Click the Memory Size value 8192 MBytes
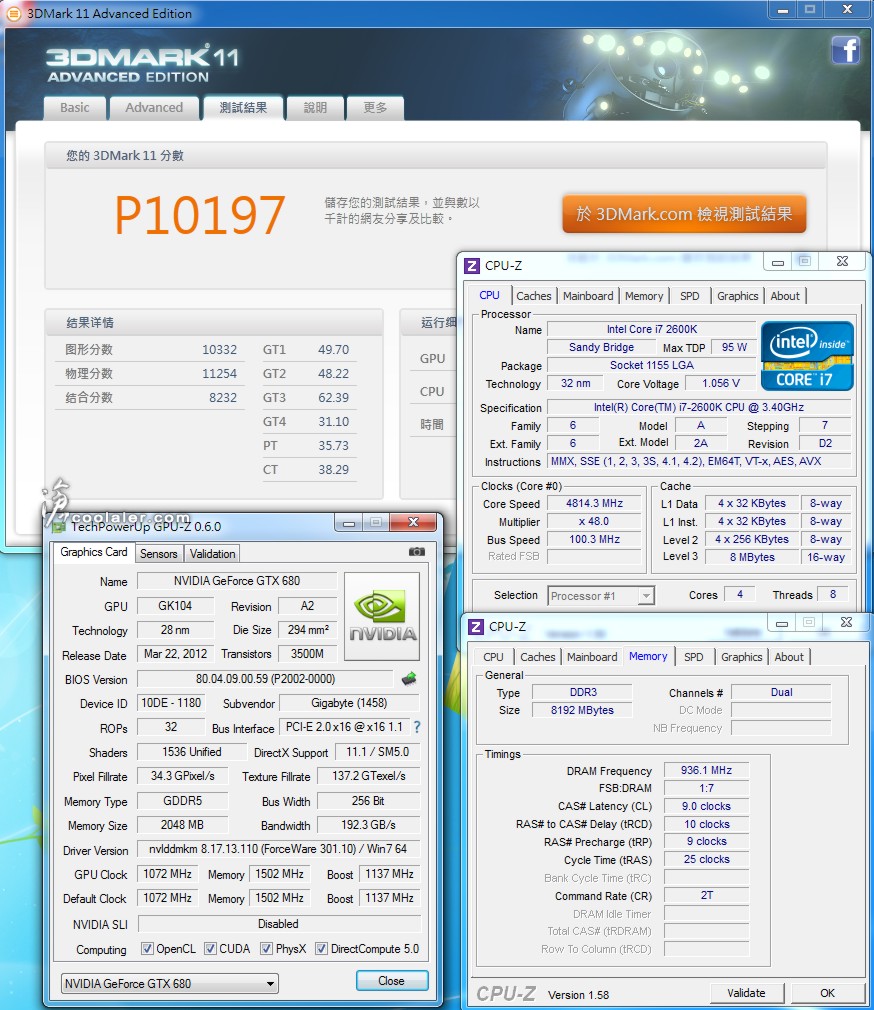This screenshot has width=874, height=1010. click(x=582, y=710)
